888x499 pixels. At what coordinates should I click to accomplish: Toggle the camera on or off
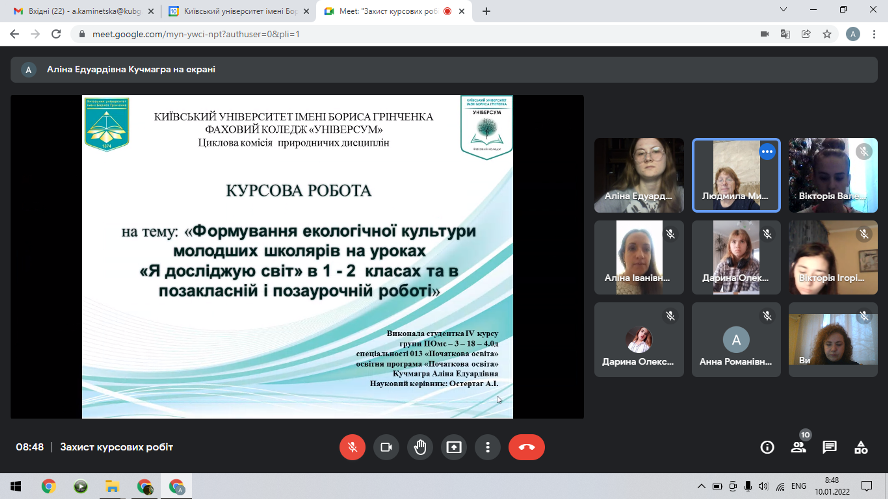pos(386,447)
